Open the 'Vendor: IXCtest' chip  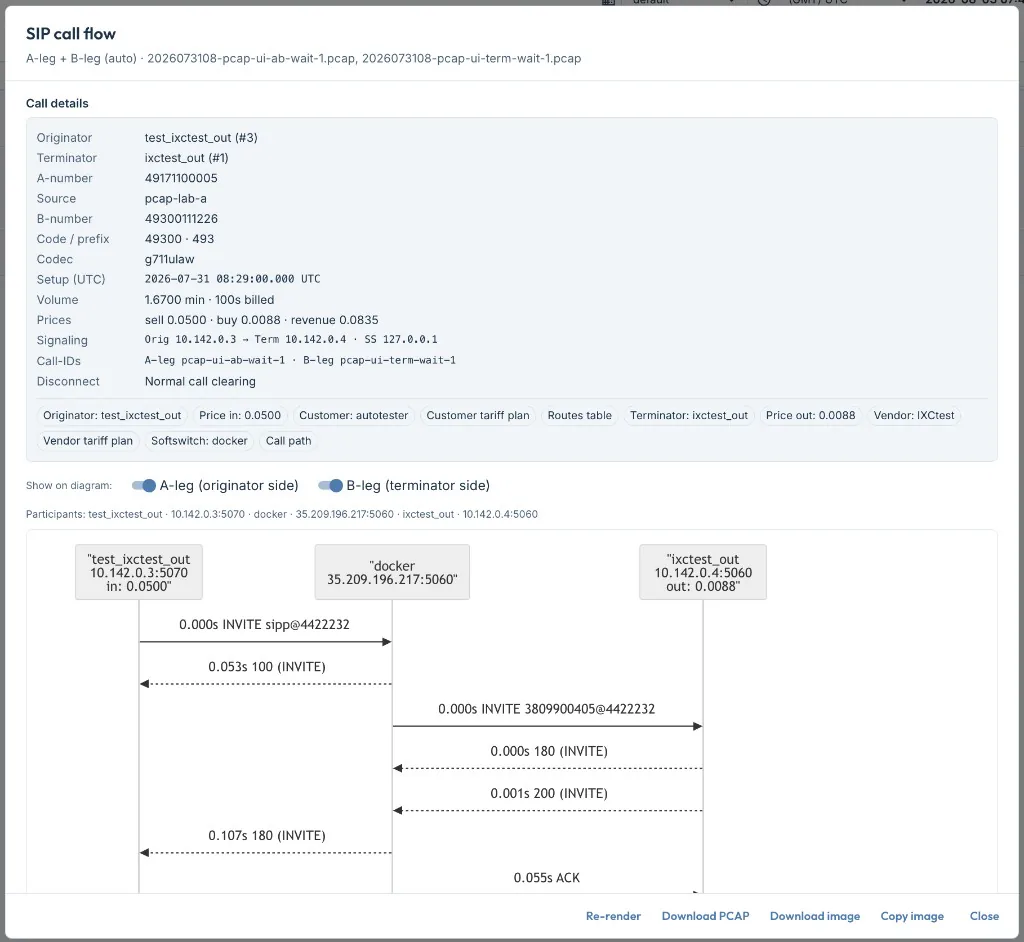tap(914, 415)
